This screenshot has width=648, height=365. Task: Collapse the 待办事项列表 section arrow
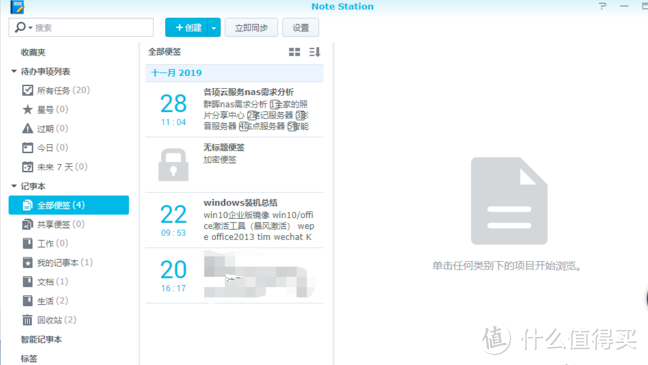tap(14, 72)
